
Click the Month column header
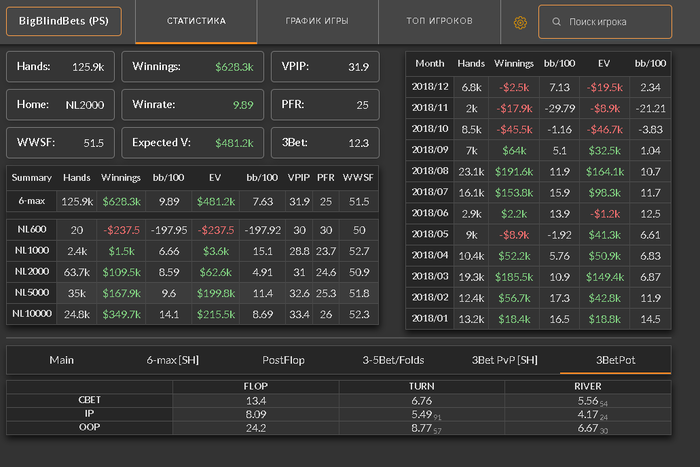tap(429, 63)
